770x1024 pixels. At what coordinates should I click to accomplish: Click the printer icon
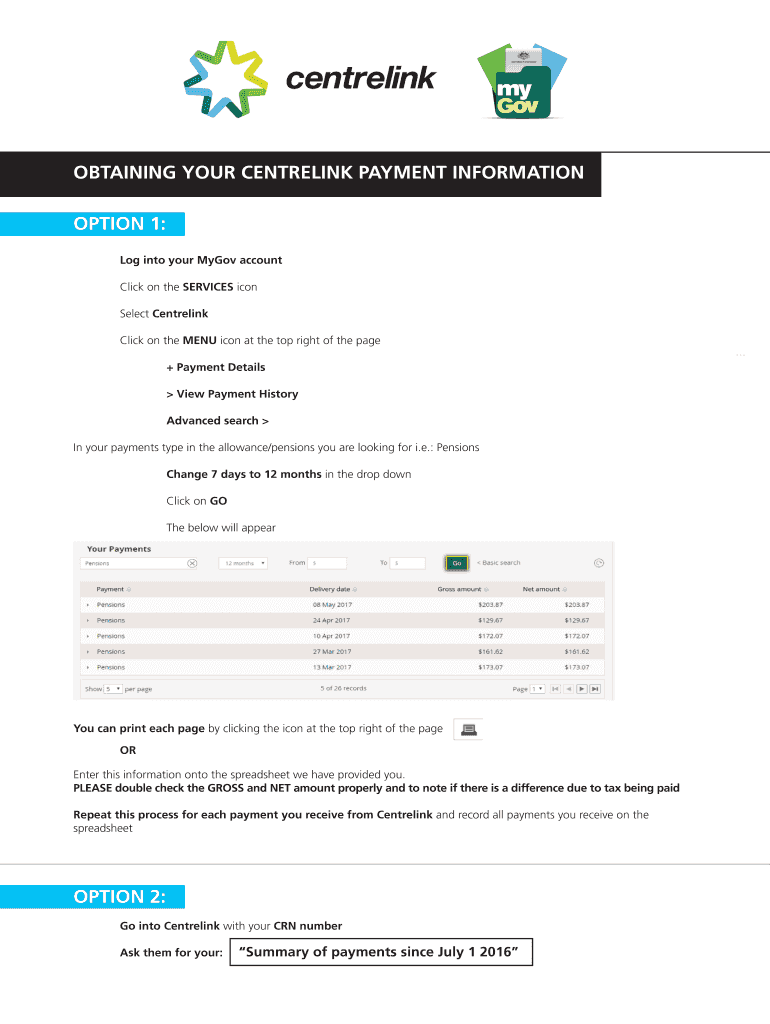click(467, 730)
